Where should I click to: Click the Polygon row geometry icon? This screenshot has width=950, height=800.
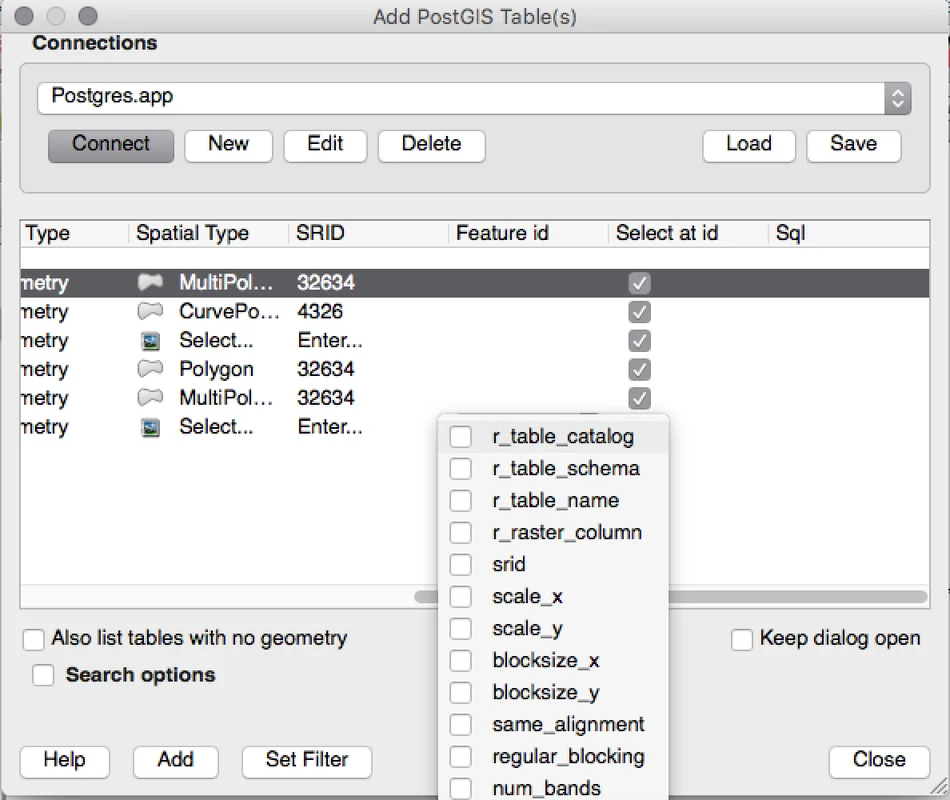[x=150, y=369]
